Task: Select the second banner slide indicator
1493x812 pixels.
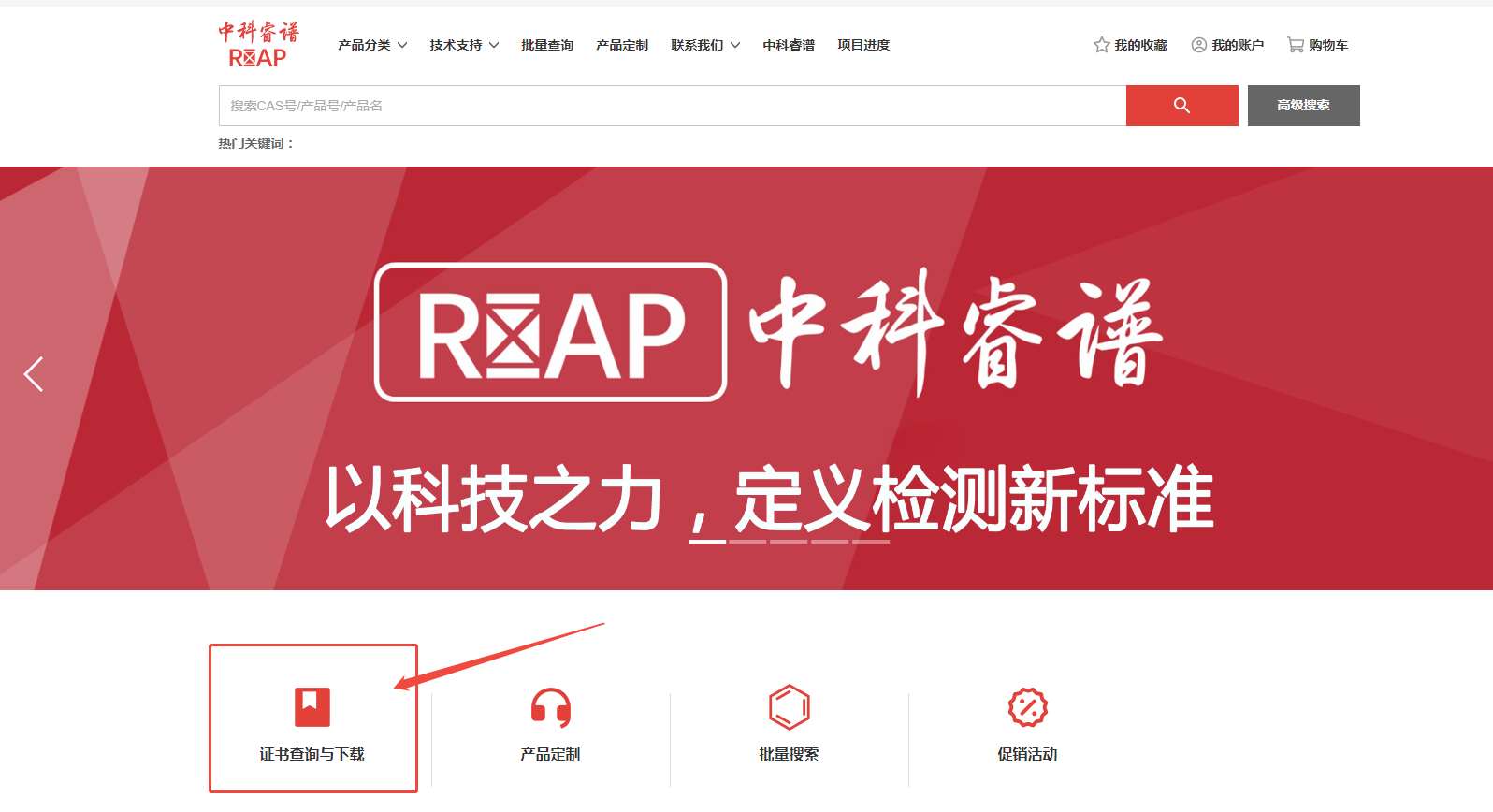Action: click(747, 541)
